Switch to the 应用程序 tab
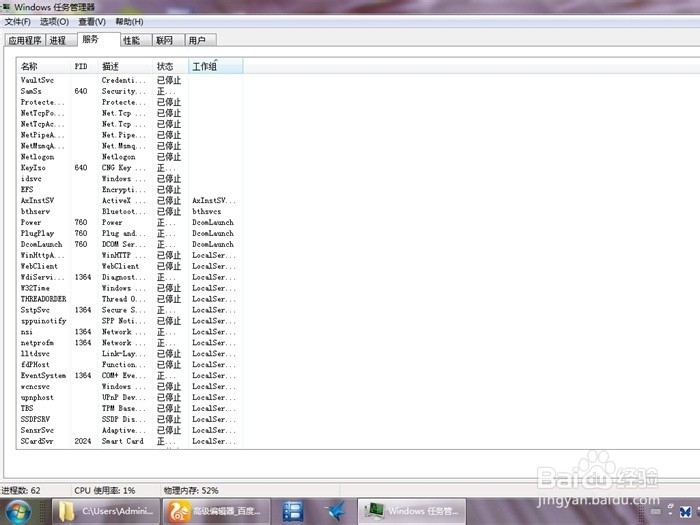The image size is (700, 525). point(25,40)
